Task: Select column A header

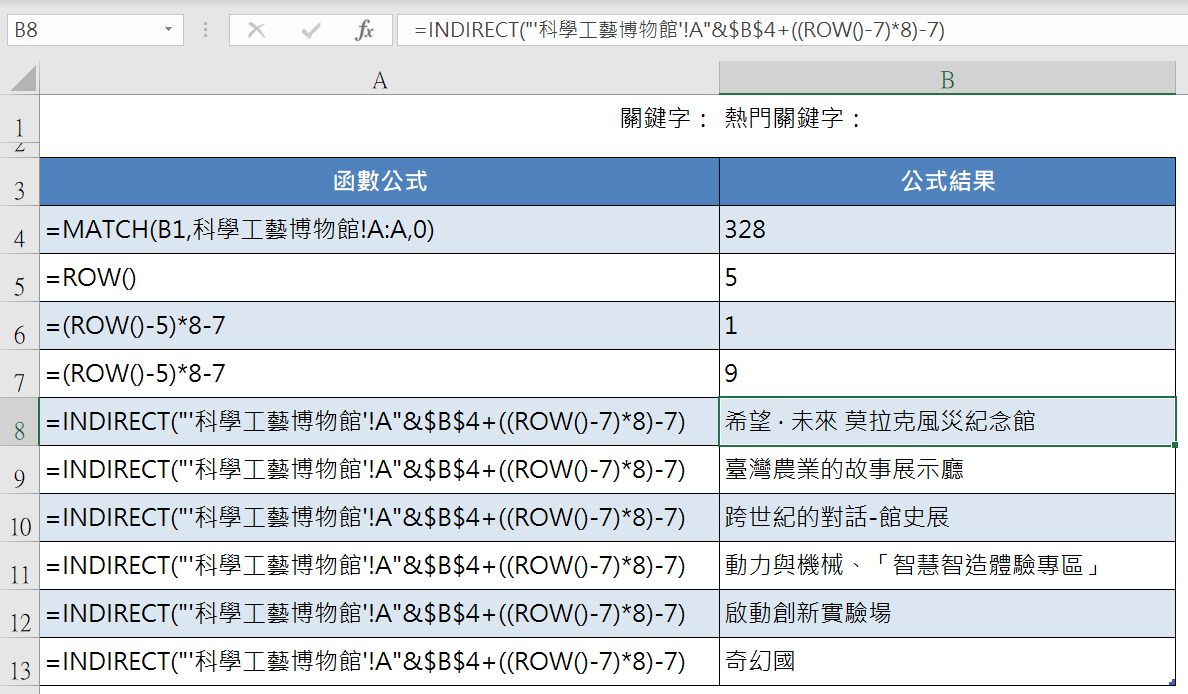Action: pyautogui.click(x=380, y=80)
